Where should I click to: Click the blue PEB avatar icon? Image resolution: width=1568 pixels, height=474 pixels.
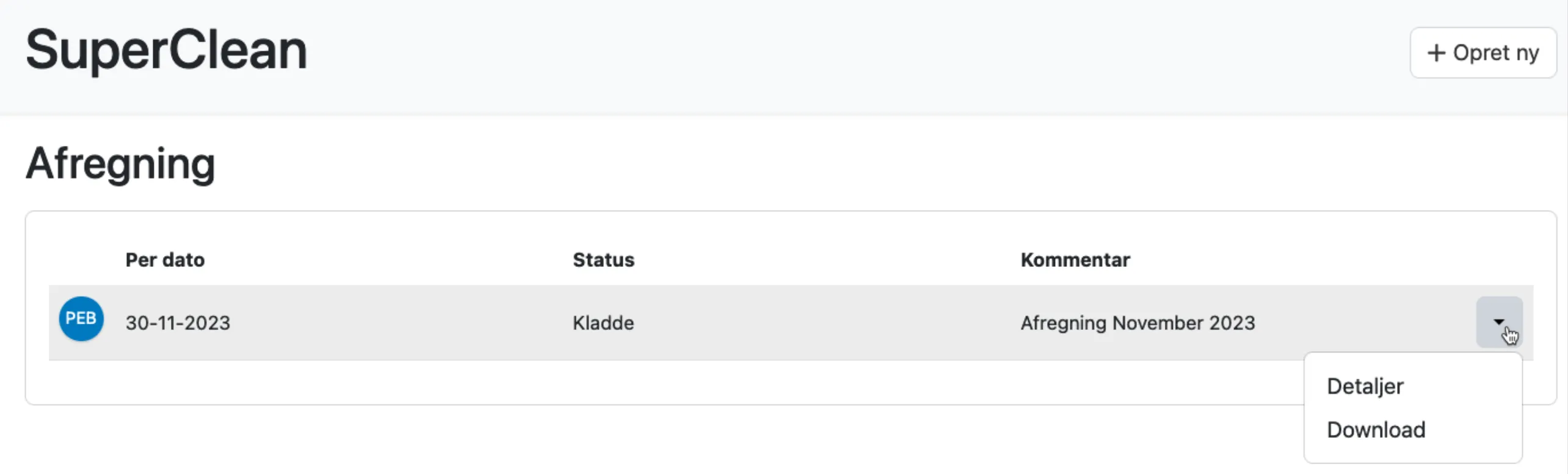tap(81, 319)
